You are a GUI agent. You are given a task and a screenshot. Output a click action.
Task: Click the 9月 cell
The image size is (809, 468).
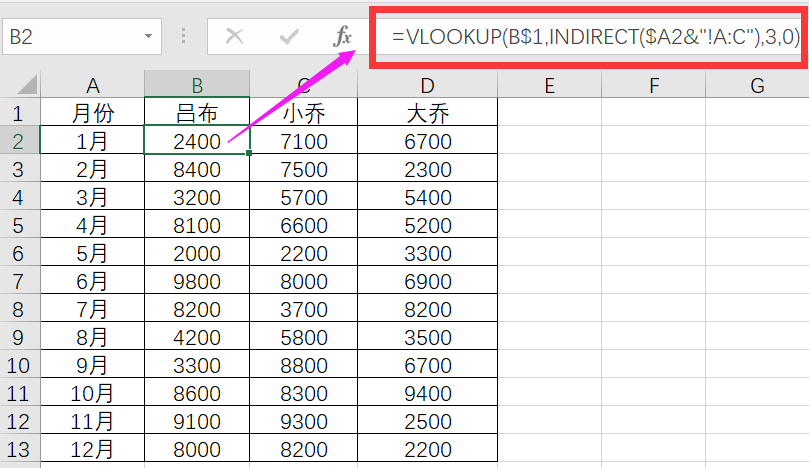(92, 365)
